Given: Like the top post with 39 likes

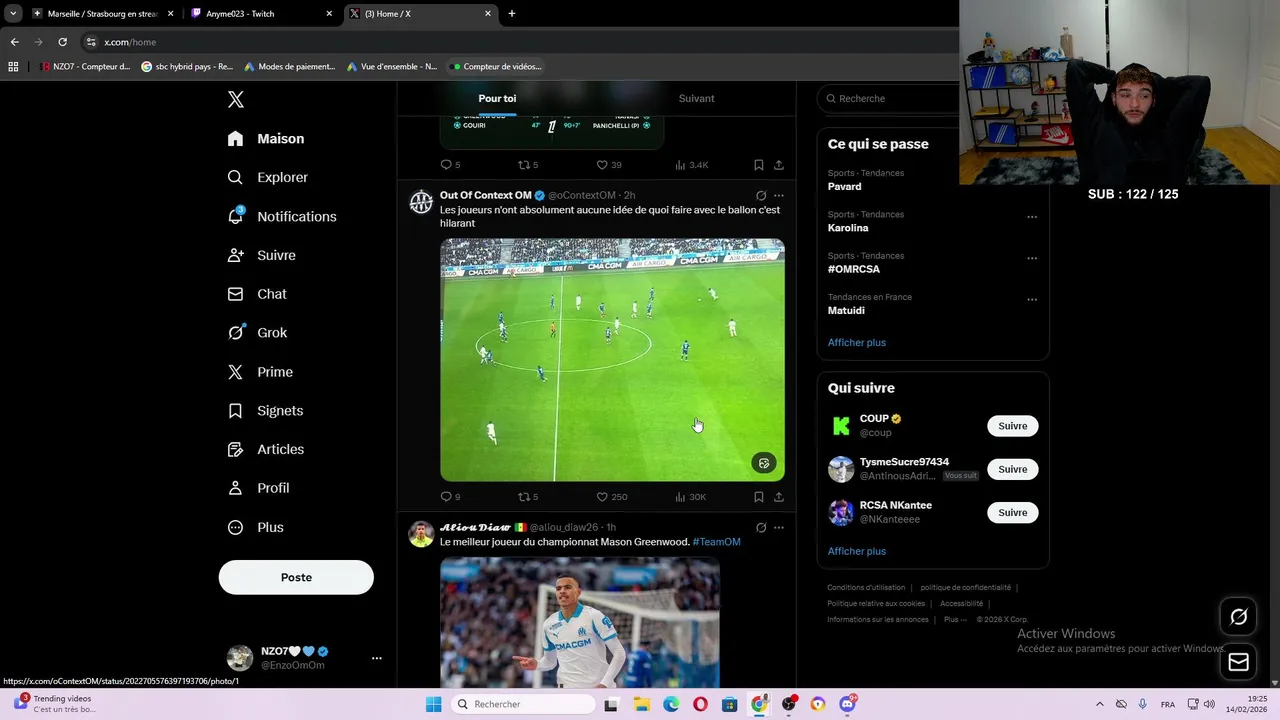Looking at the screenshot, I should tap(602, 165).
